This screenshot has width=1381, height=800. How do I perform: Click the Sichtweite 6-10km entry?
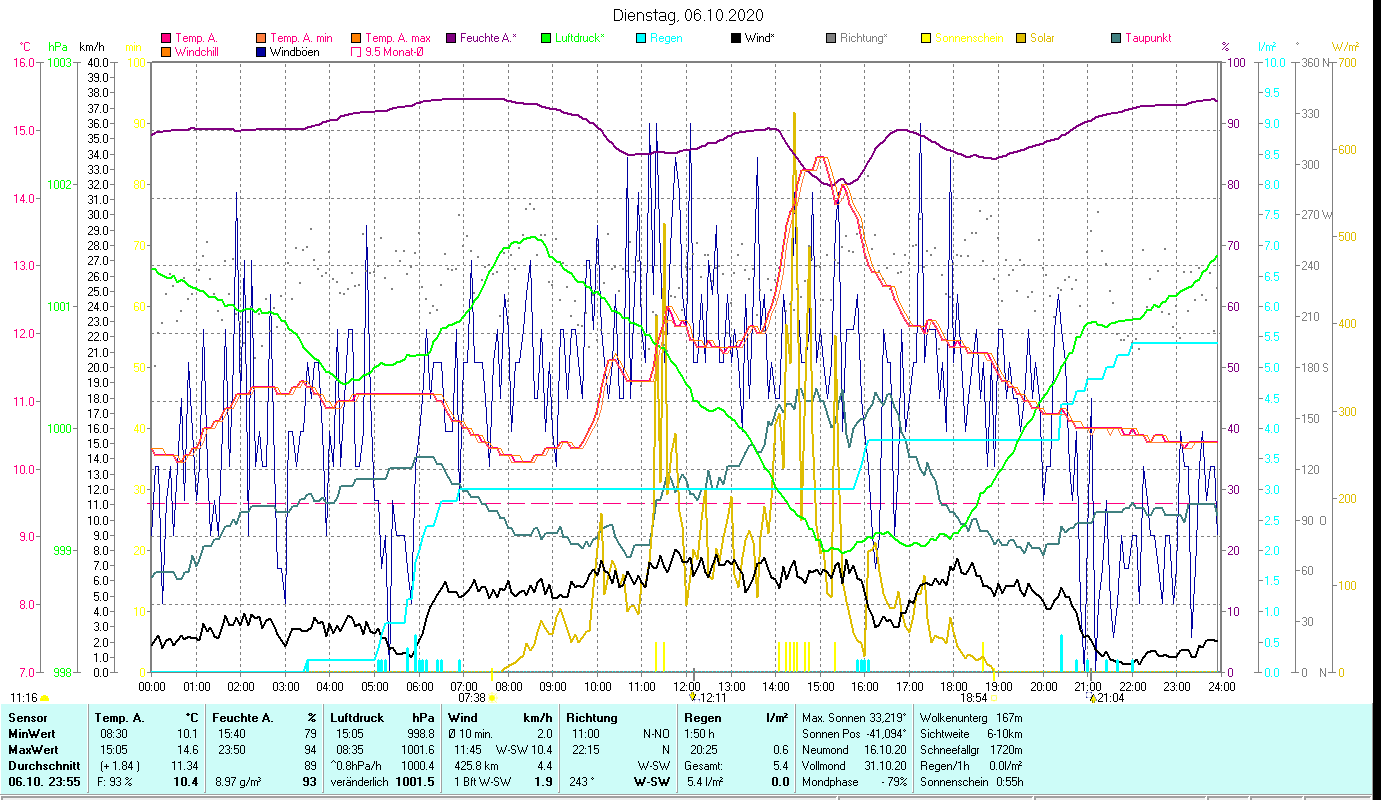point(970,734)
